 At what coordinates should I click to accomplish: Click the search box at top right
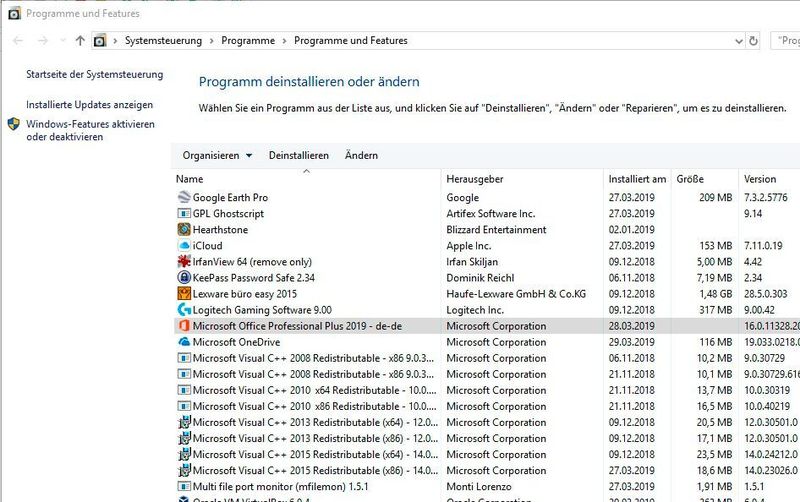tap(785, 41)
